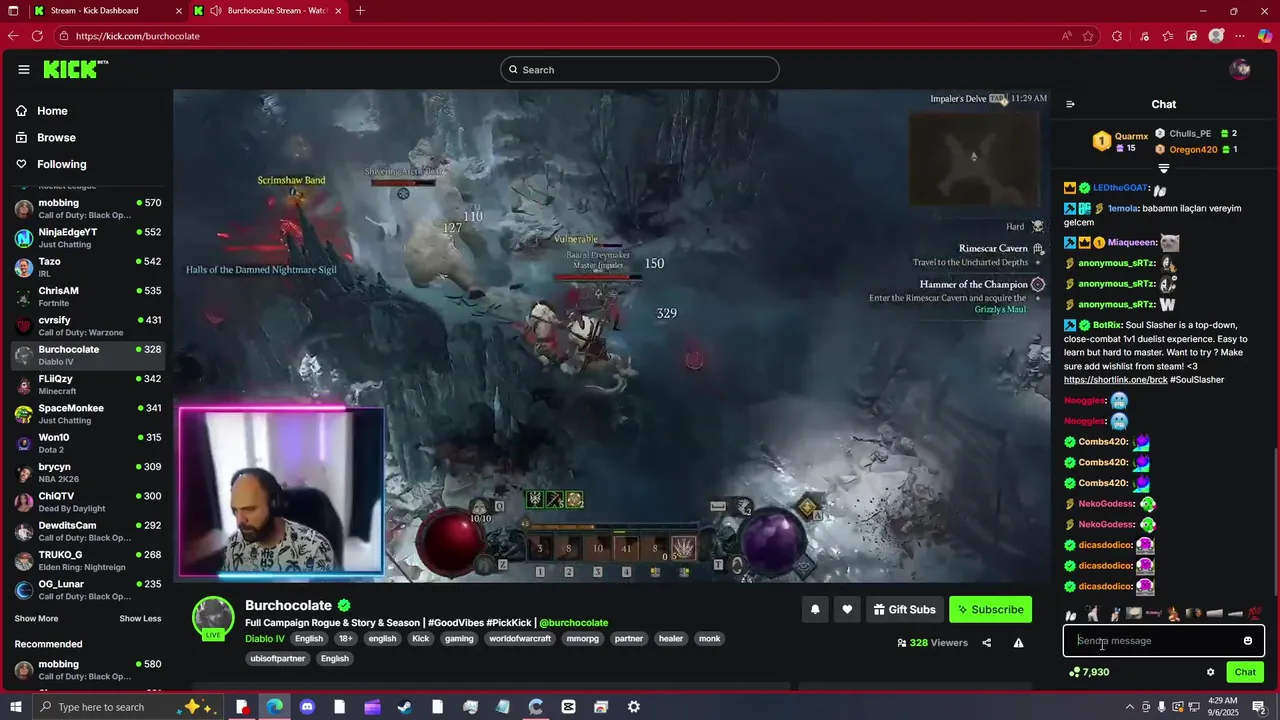
Task: Click the share icon near viewers
Action: click(987, 643)
